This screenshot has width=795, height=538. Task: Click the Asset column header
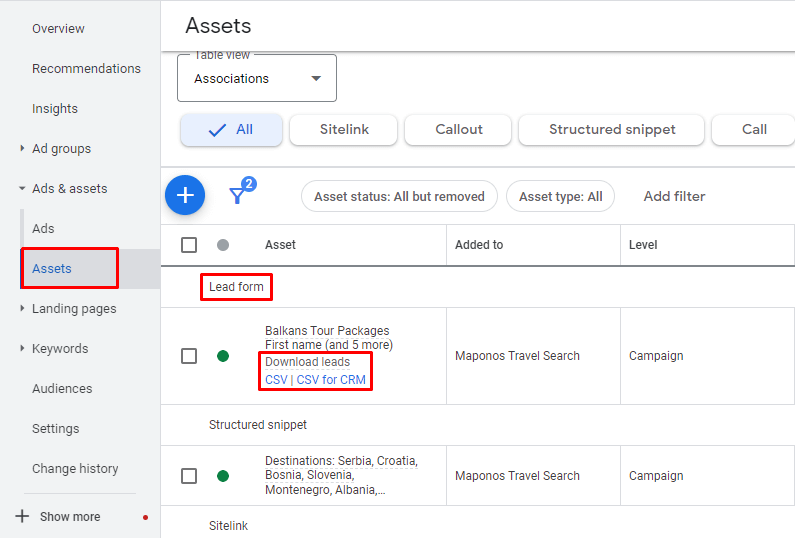[x=280, y=245]
